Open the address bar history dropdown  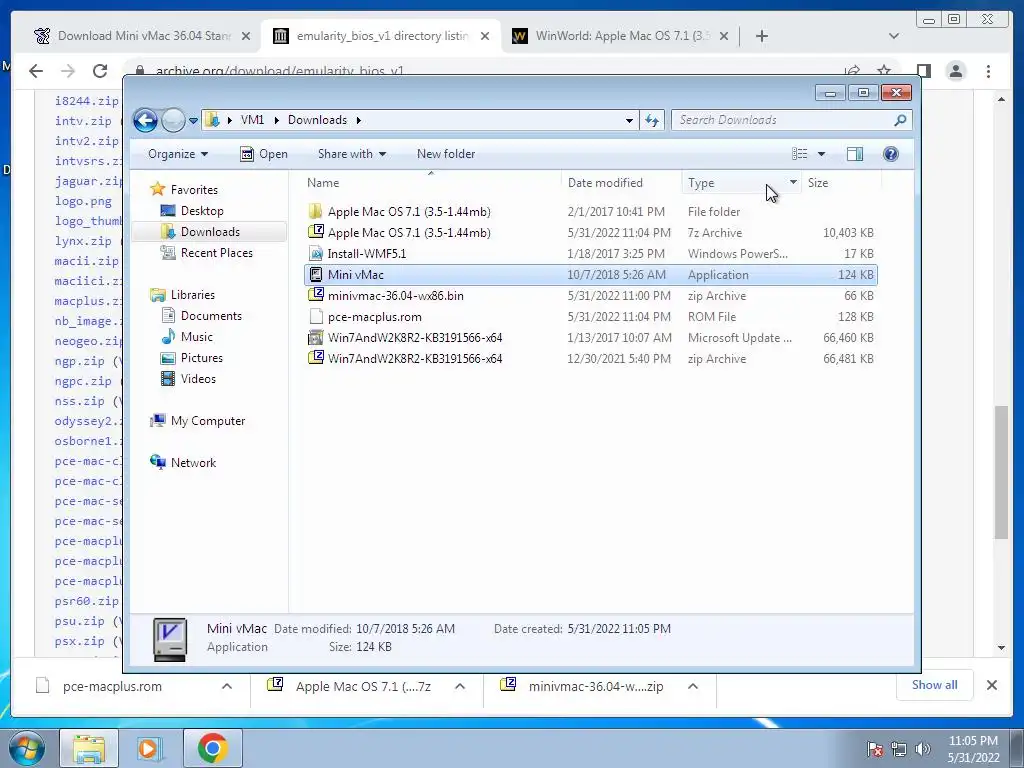pos(629,120)
